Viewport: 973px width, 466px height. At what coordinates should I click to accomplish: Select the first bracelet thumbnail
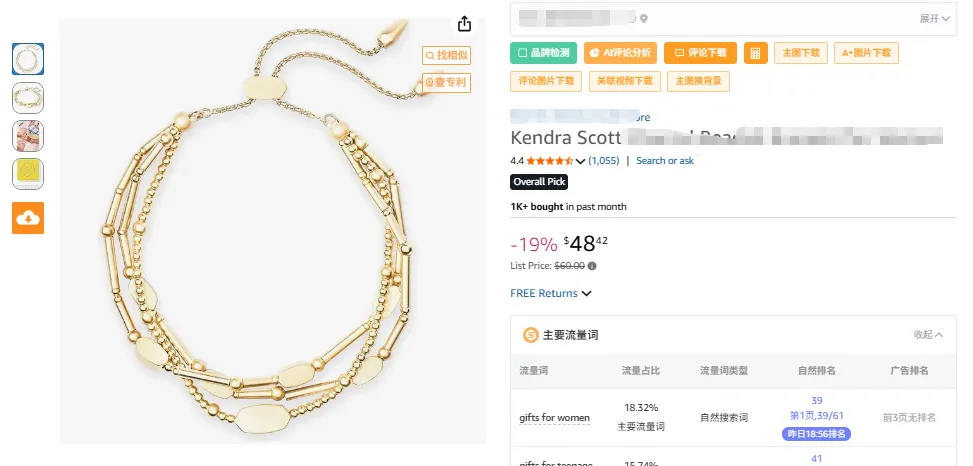28,59
